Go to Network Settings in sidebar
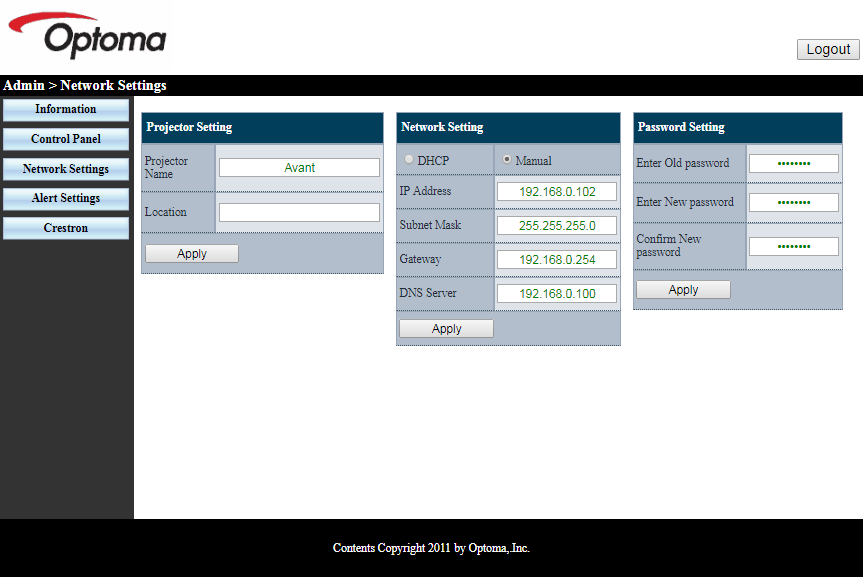The height and width of the screenshot is (577, 863). (x=66, y=169)
